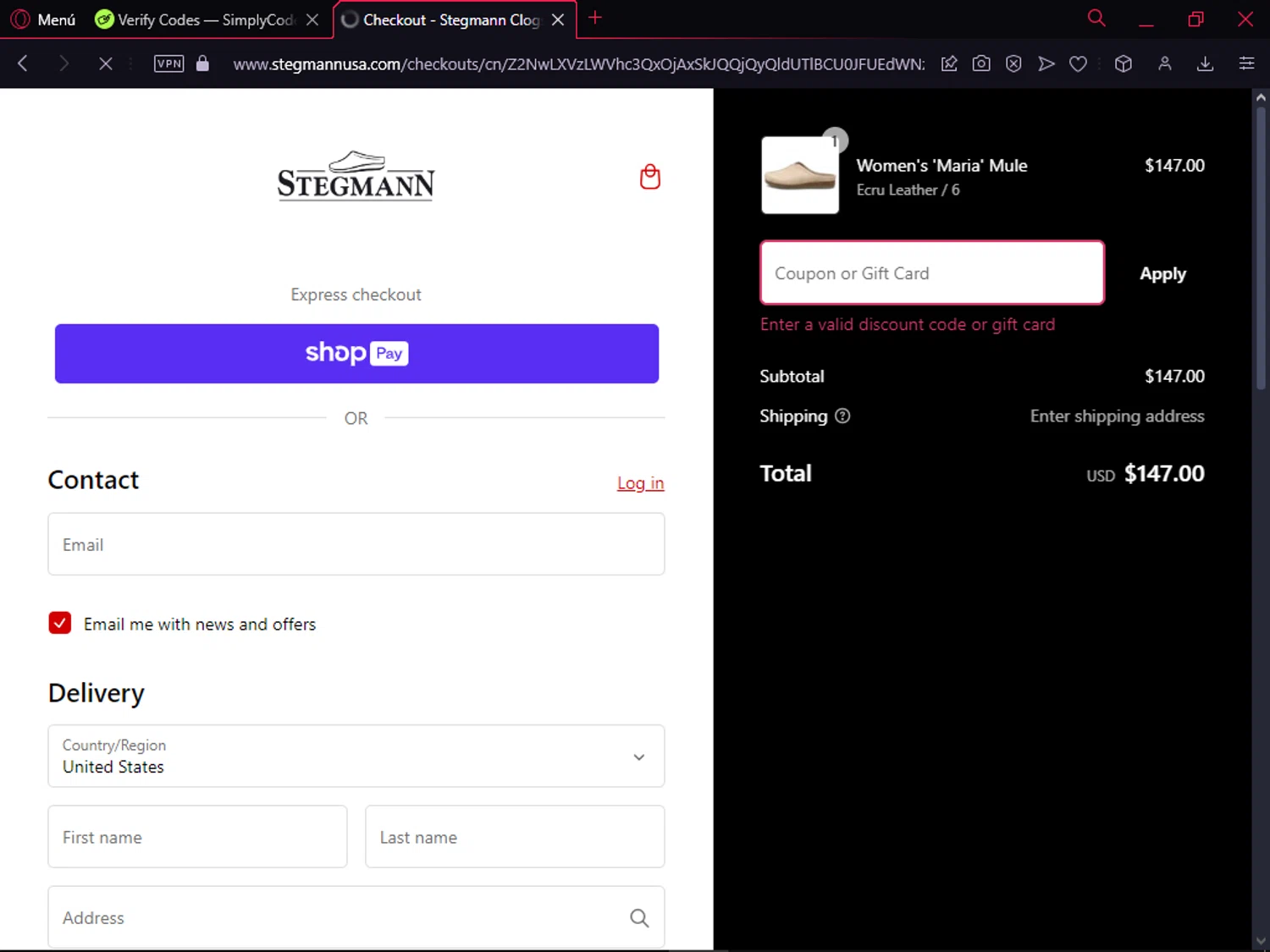Click the USD $147.00 total amount
Screen dimensions: 1270x952
[x=1145, y=473]
